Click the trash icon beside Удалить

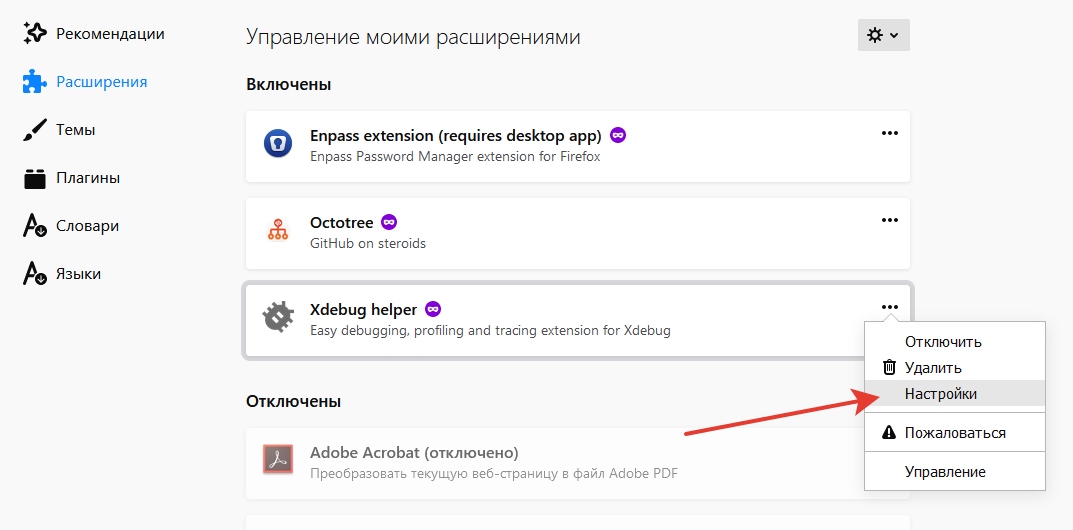point(889,367)
